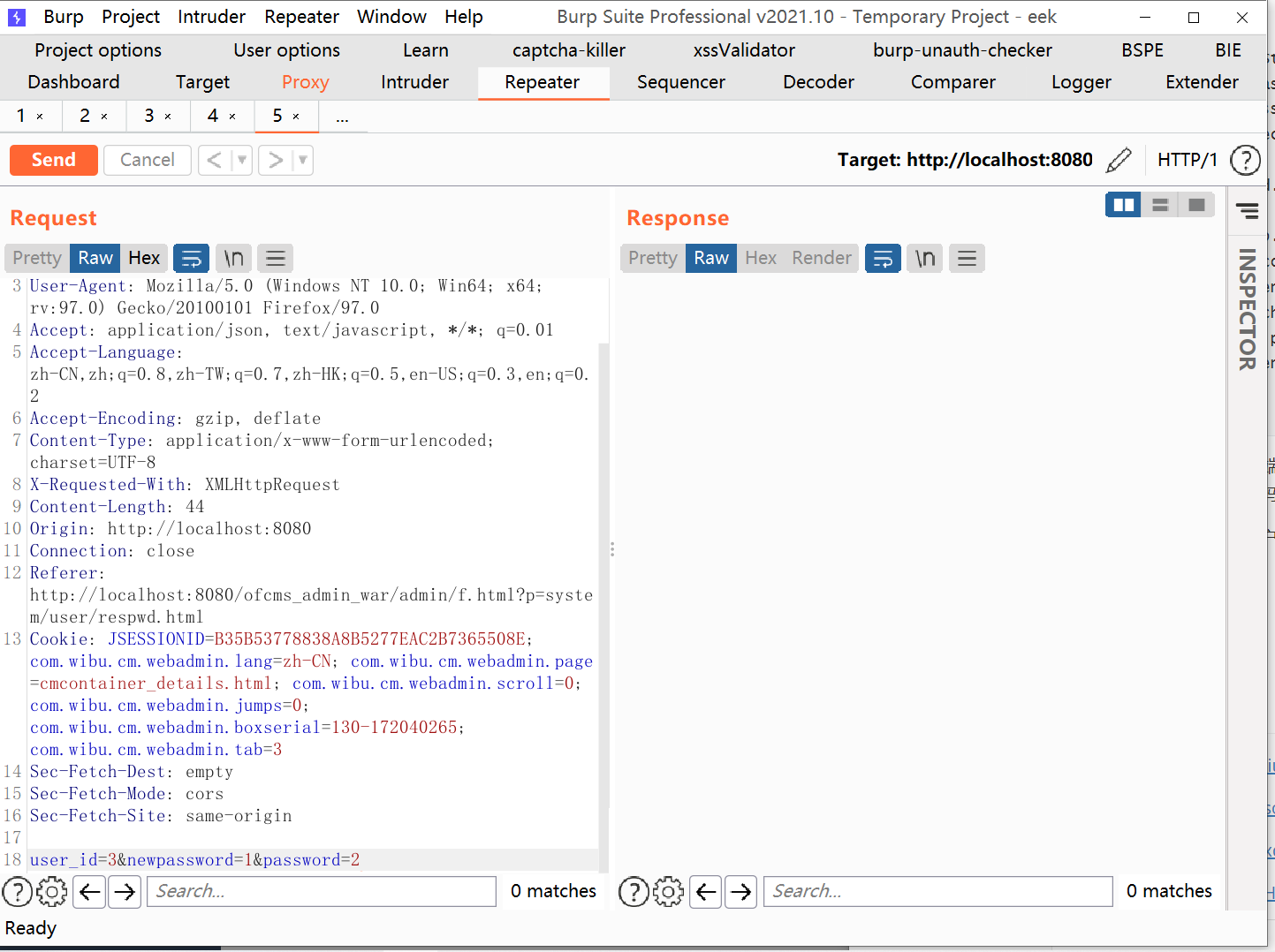The width and height of the screenshot is (1275, 952).
Task: Go to previous response search match
Action: 706,892
